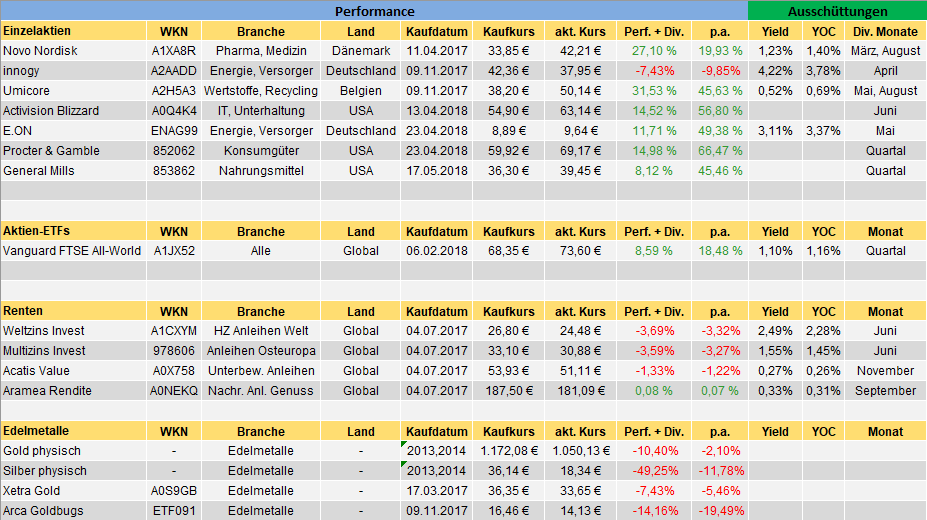This screenshot has width=927, height=520.
Task: Select the Gold physisch cell
Action: 74,451
